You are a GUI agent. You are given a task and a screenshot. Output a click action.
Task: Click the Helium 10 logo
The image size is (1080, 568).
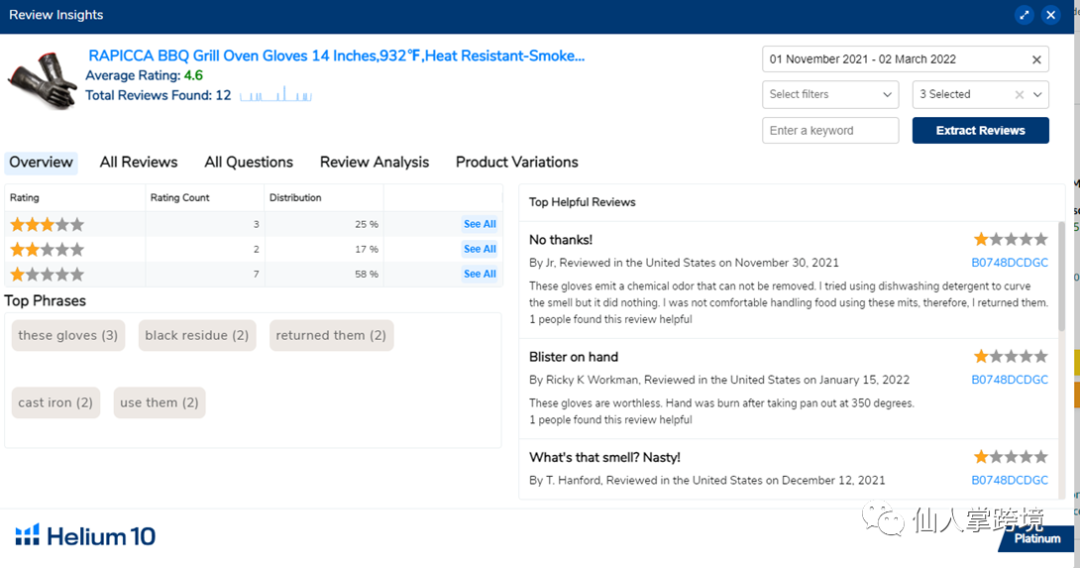[x=86, y=536]
